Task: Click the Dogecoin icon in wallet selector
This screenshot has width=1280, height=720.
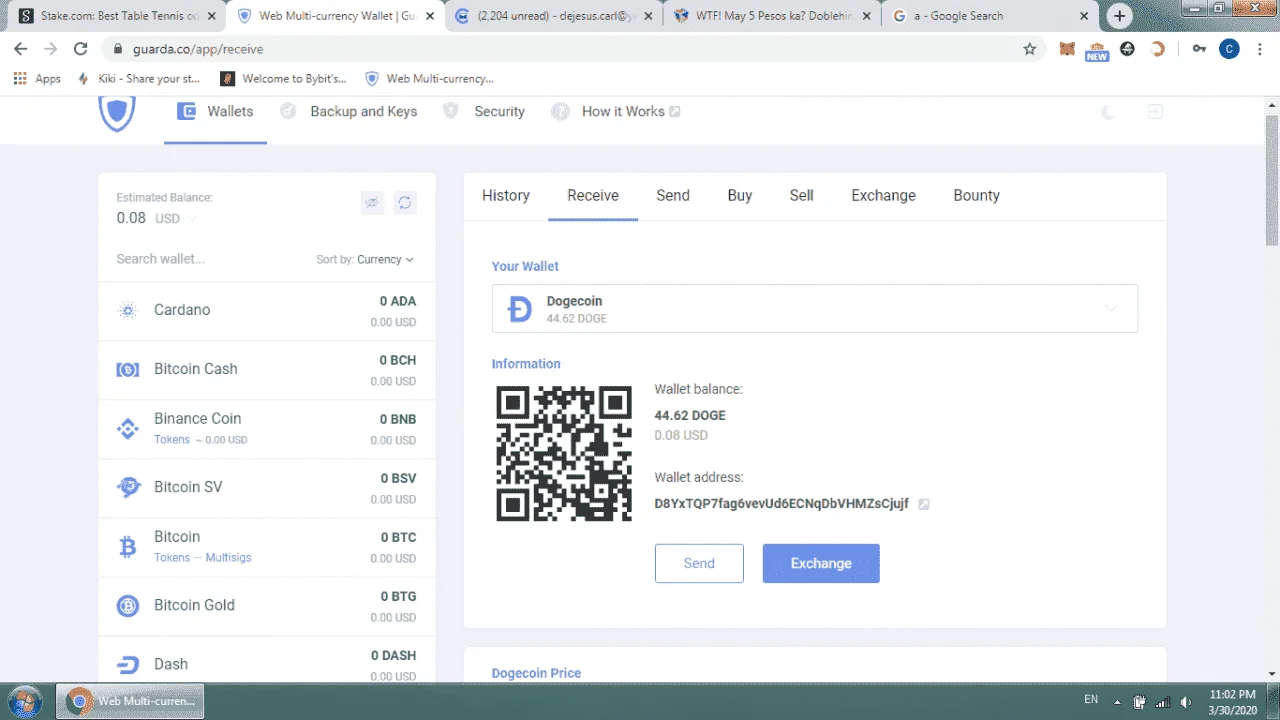Action: (x=520, y=309)
